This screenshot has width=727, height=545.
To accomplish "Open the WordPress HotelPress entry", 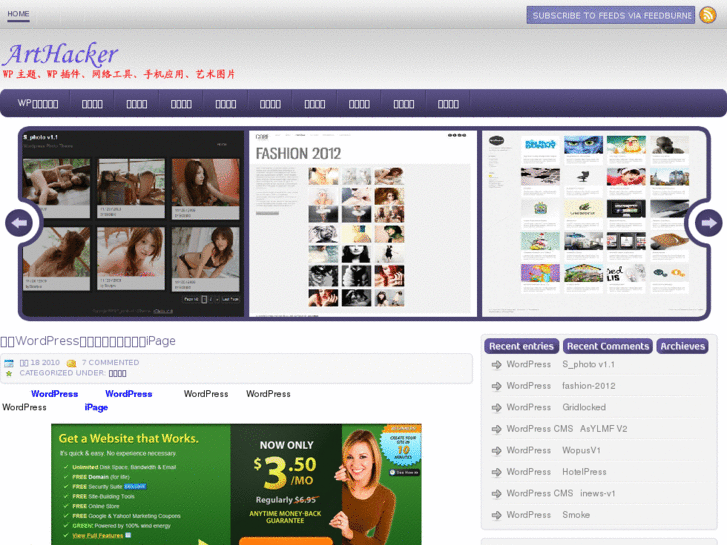I will pyautogui.click(x=556, y=472).
